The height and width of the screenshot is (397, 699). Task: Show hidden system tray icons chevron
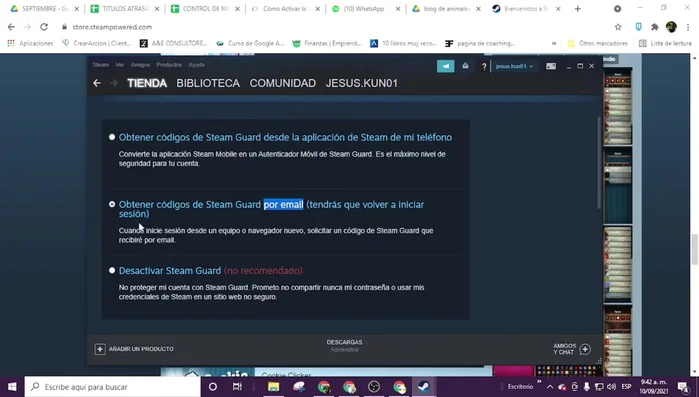(550, 386)
